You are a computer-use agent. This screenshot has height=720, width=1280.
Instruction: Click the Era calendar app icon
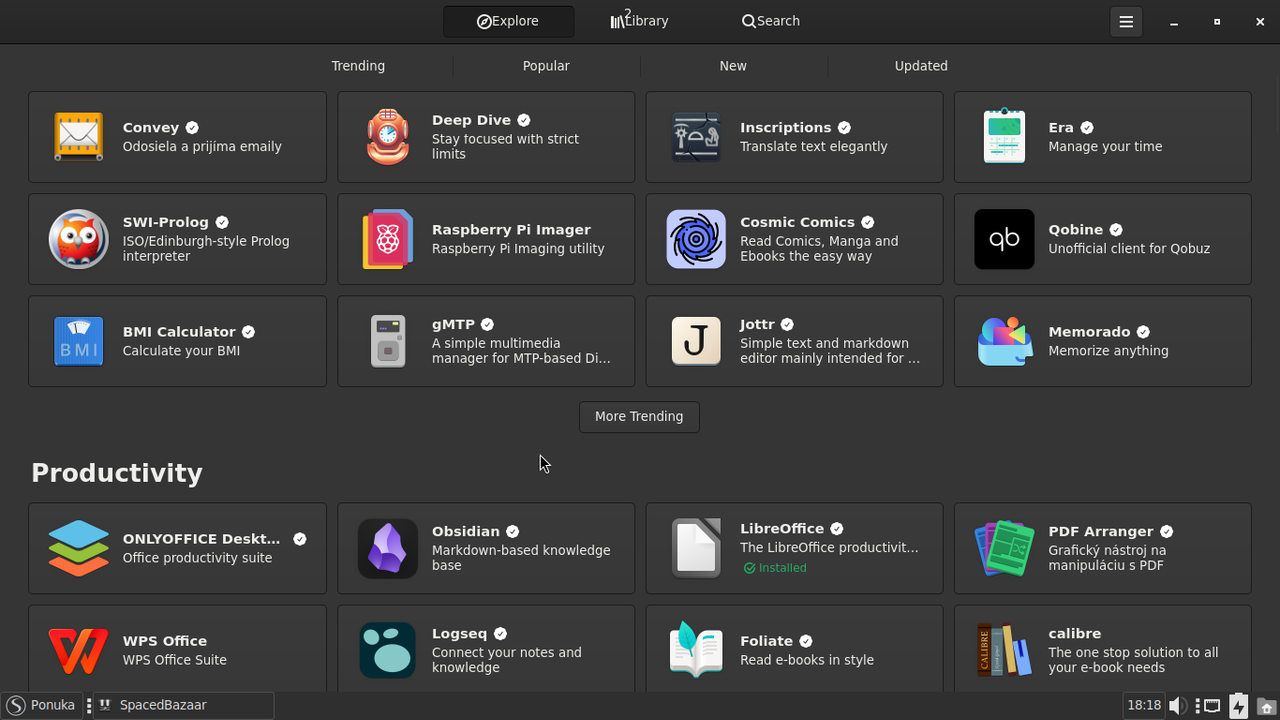point(1004,137)
